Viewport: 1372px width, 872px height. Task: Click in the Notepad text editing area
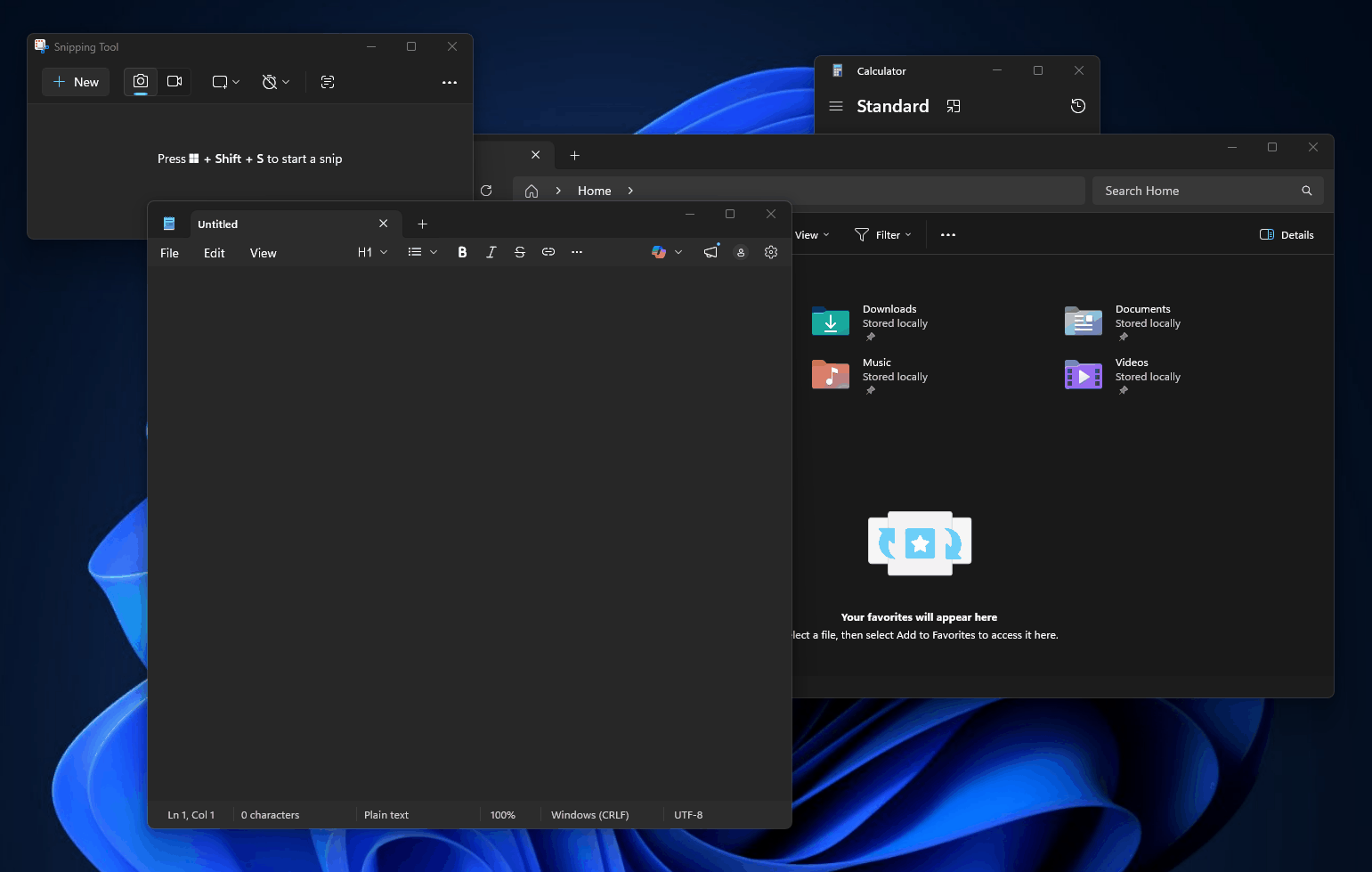tap(469, 533)
